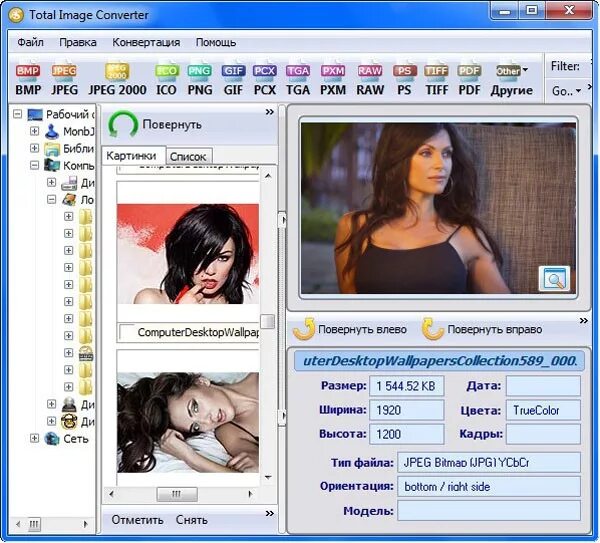Click the Цвета TrueColor field
This screenshot has height=543, width=600.
tap(543, 410)
